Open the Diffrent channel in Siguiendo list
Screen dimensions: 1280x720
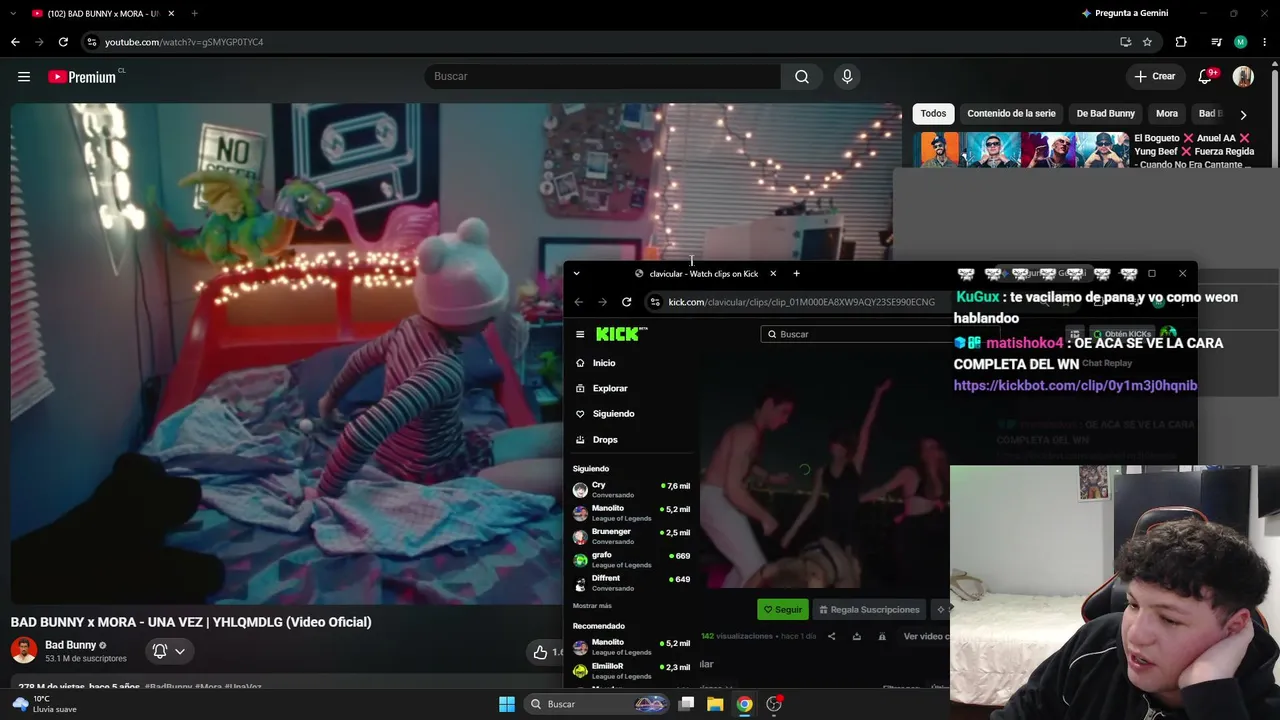tap(631, 582)
